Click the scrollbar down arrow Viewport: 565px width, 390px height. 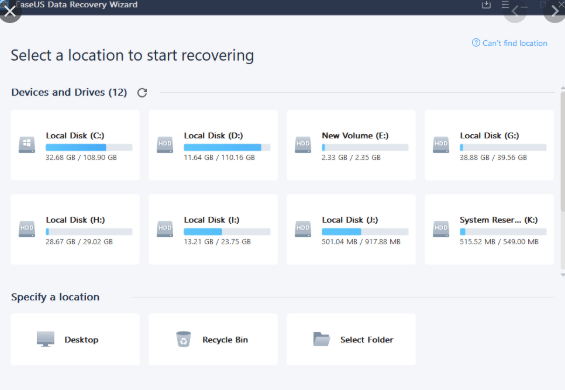pyautogui.click(x=563, y=275)
